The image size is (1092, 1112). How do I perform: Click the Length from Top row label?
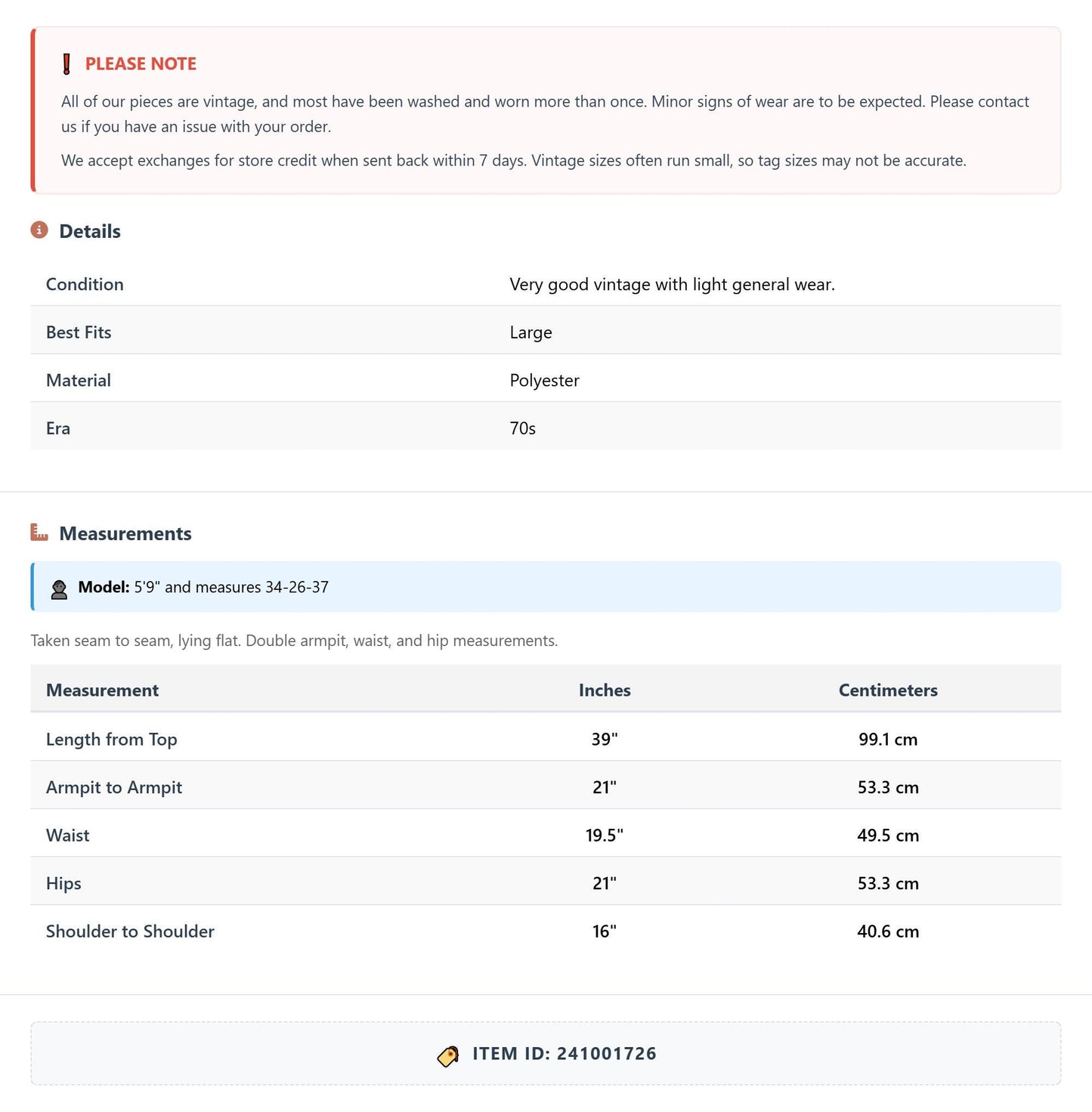coord(111,739)
